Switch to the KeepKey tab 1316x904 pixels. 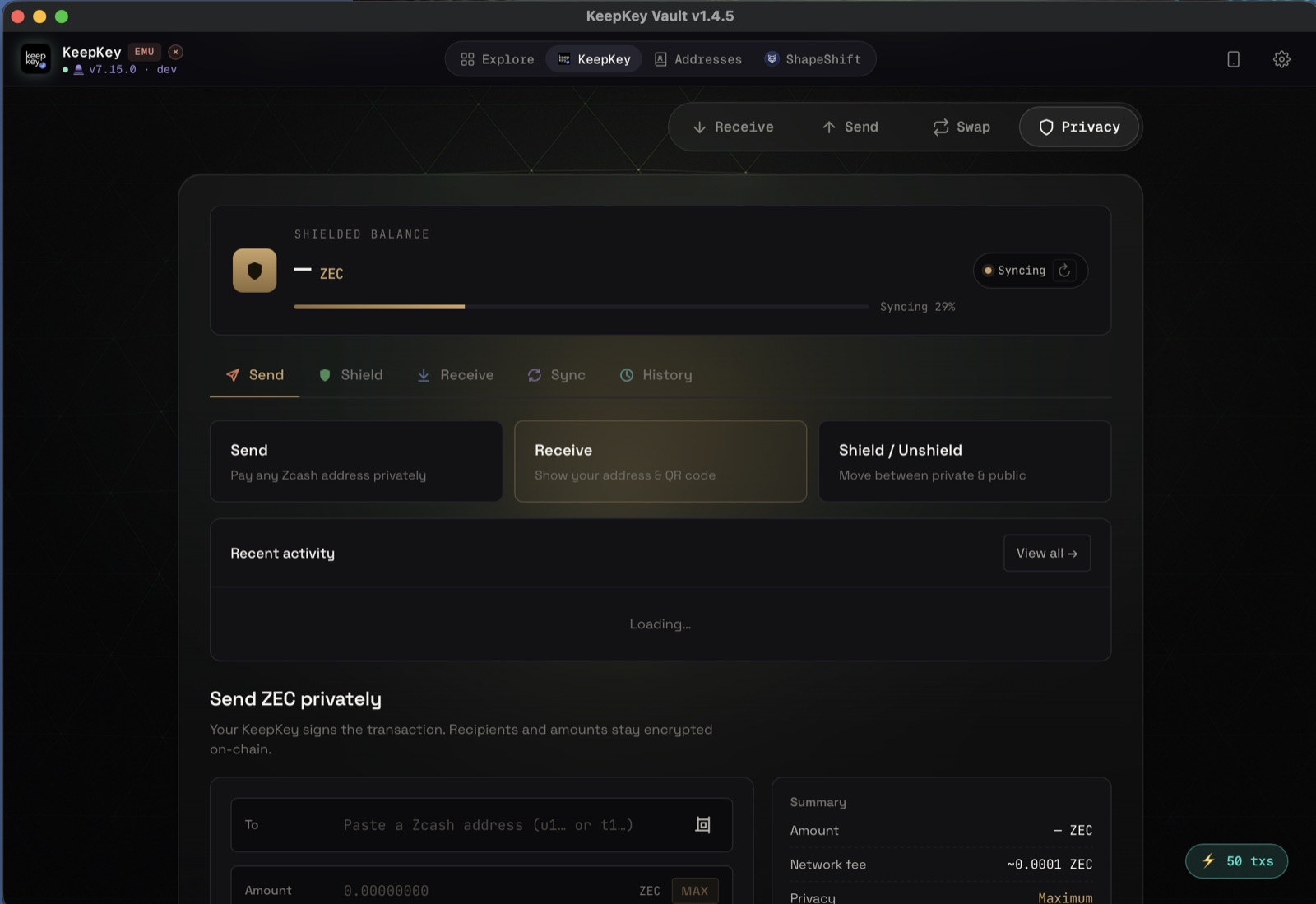(x=594, y=59)
